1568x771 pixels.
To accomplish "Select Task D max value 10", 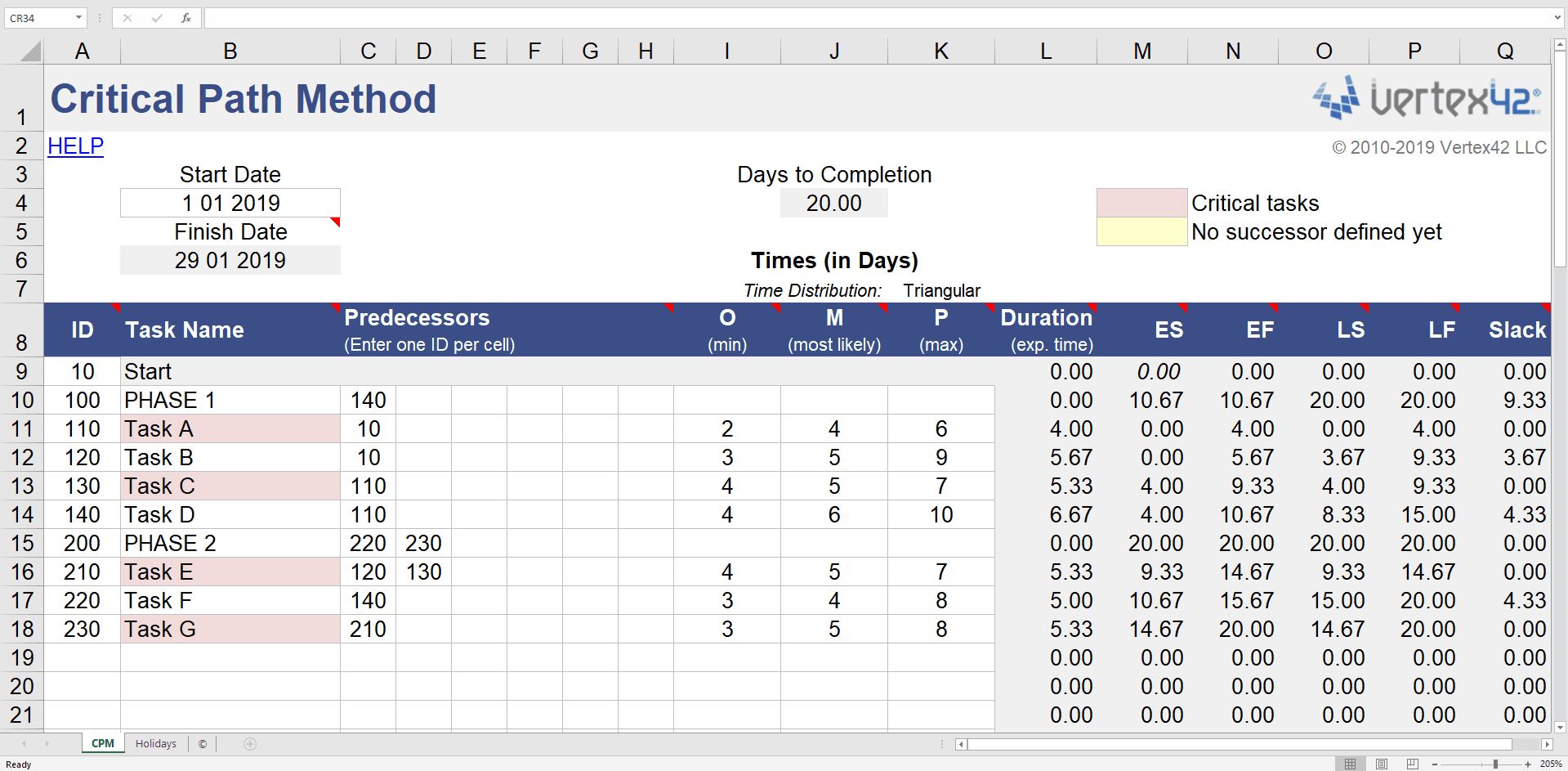I will 941,514.
